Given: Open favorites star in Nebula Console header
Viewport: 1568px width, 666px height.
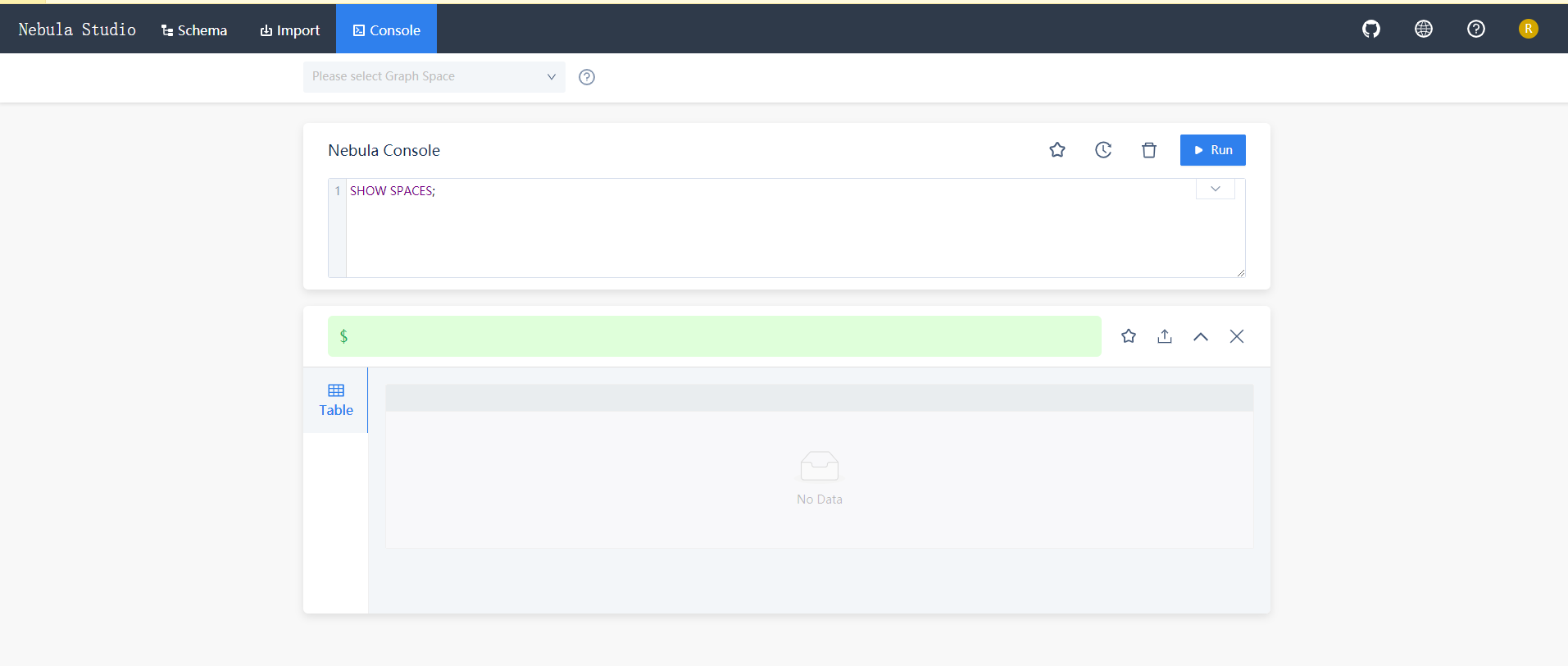Looking at the screenshot, I should point(1057,150).
